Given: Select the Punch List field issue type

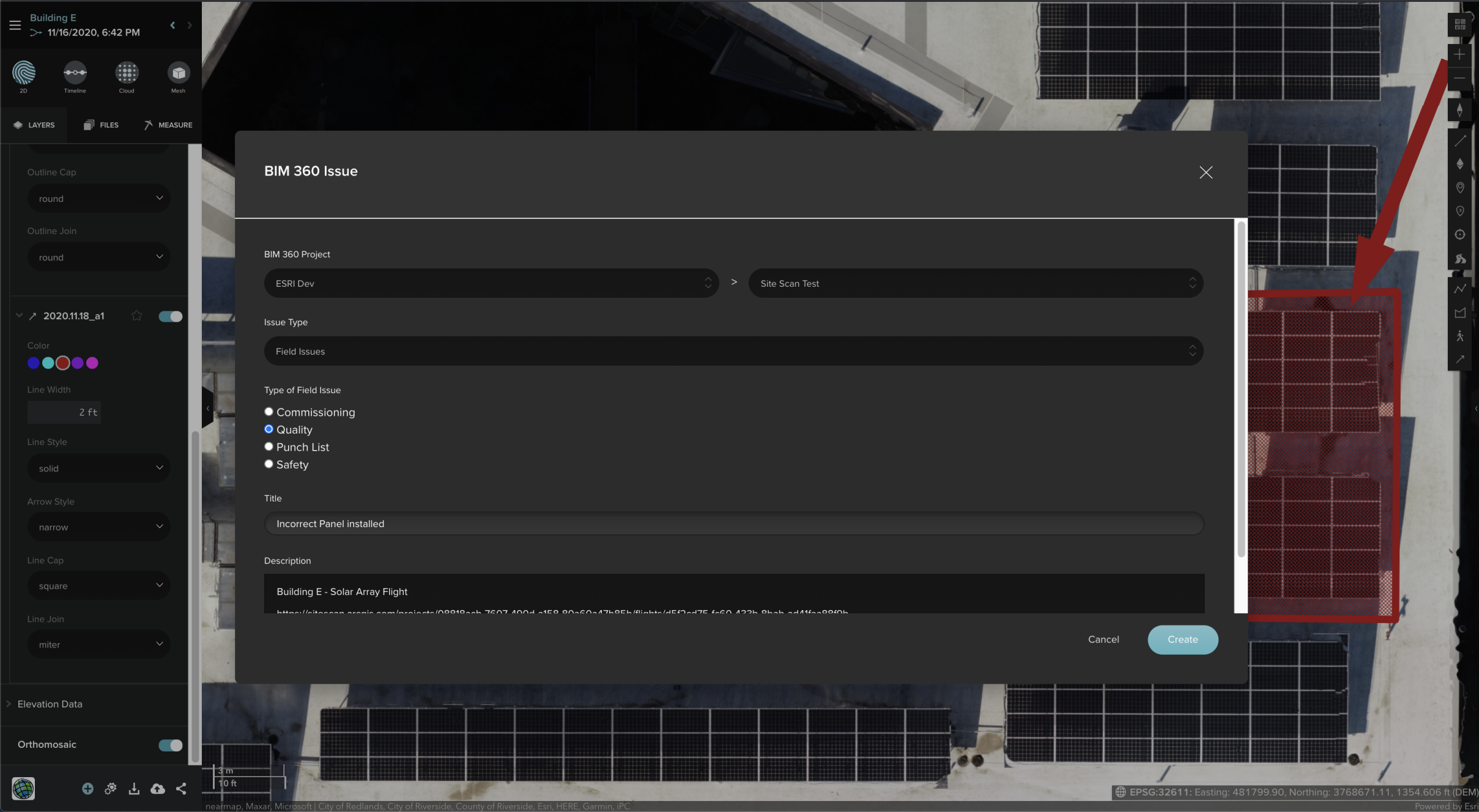Looking at the screenshot, I should (x=269, y=447).
